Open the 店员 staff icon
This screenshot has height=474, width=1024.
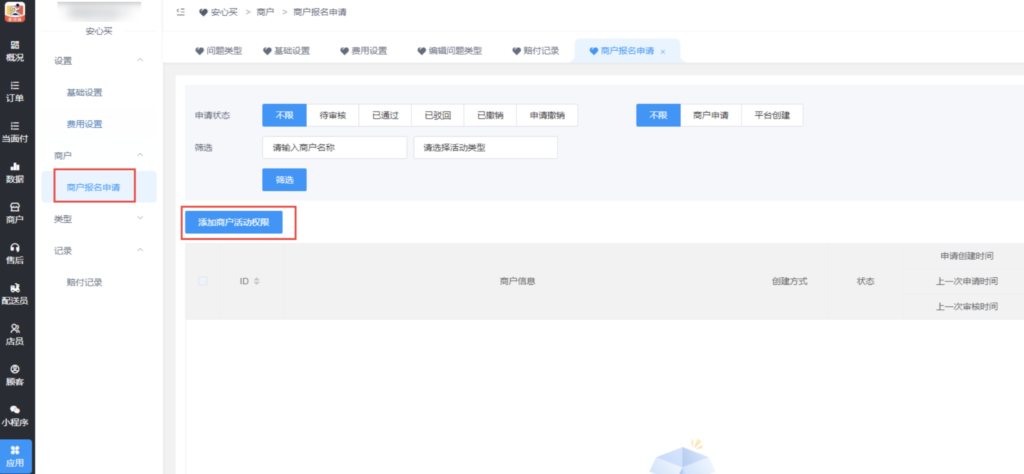tap(14, 334)
